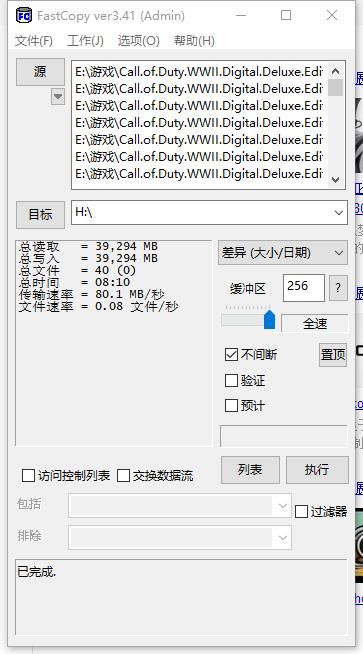
Task: Open the 帮助(H) menu
Action: [194, 40]
